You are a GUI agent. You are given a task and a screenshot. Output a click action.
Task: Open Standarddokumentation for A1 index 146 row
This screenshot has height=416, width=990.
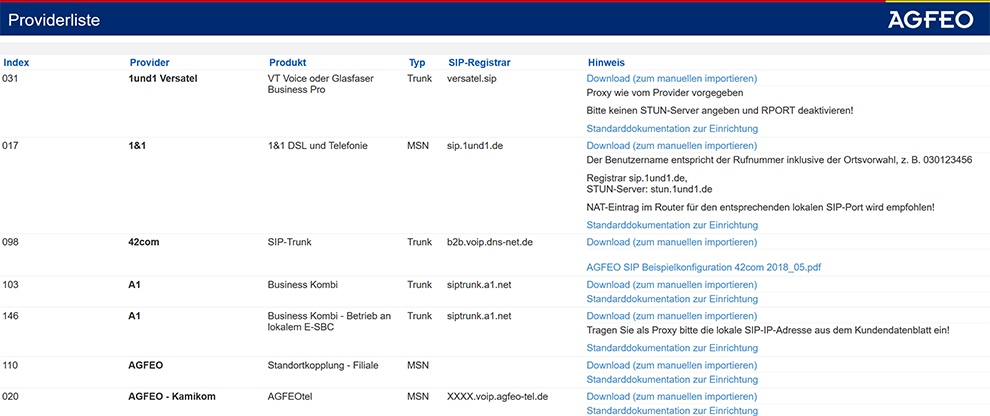tap(672, 348)
